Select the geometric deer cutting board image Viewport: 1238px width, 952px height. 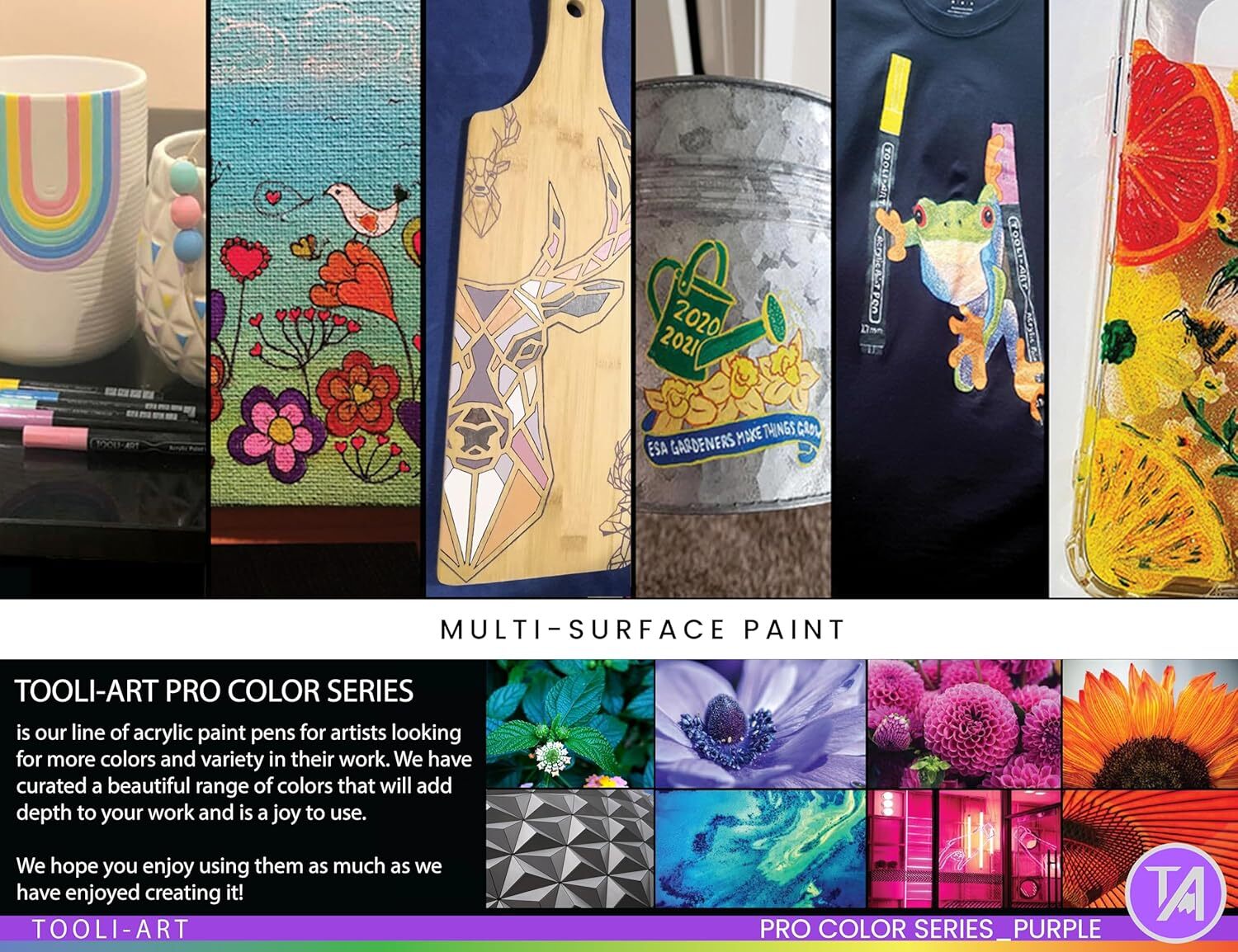pos(528,299)
